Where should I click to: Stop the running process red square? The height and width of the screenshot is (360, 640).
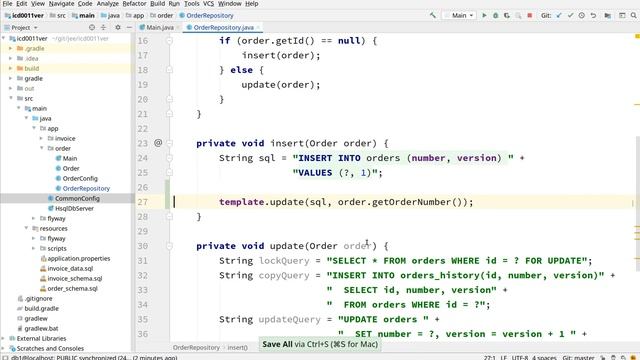coord(530,16)
